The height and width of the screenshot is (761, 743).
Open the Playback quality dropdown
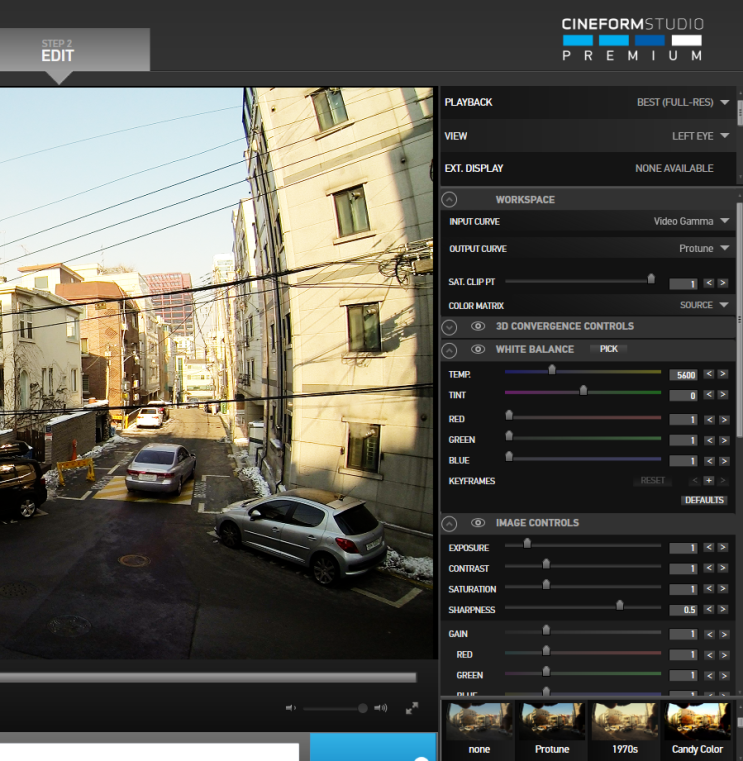click(683, 102)
